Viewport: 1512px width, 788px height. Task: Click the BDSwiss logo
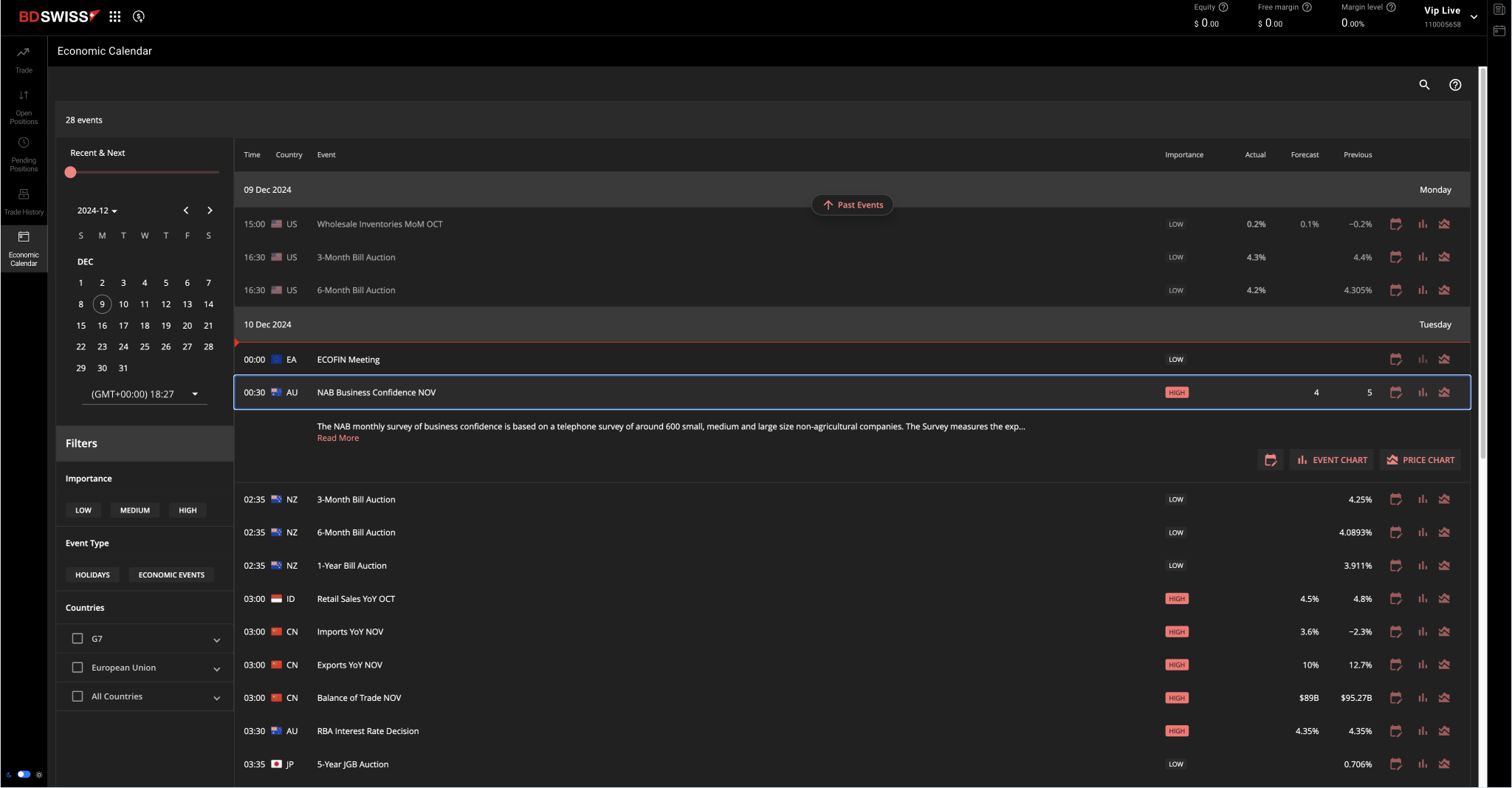(x=59, y=16)
